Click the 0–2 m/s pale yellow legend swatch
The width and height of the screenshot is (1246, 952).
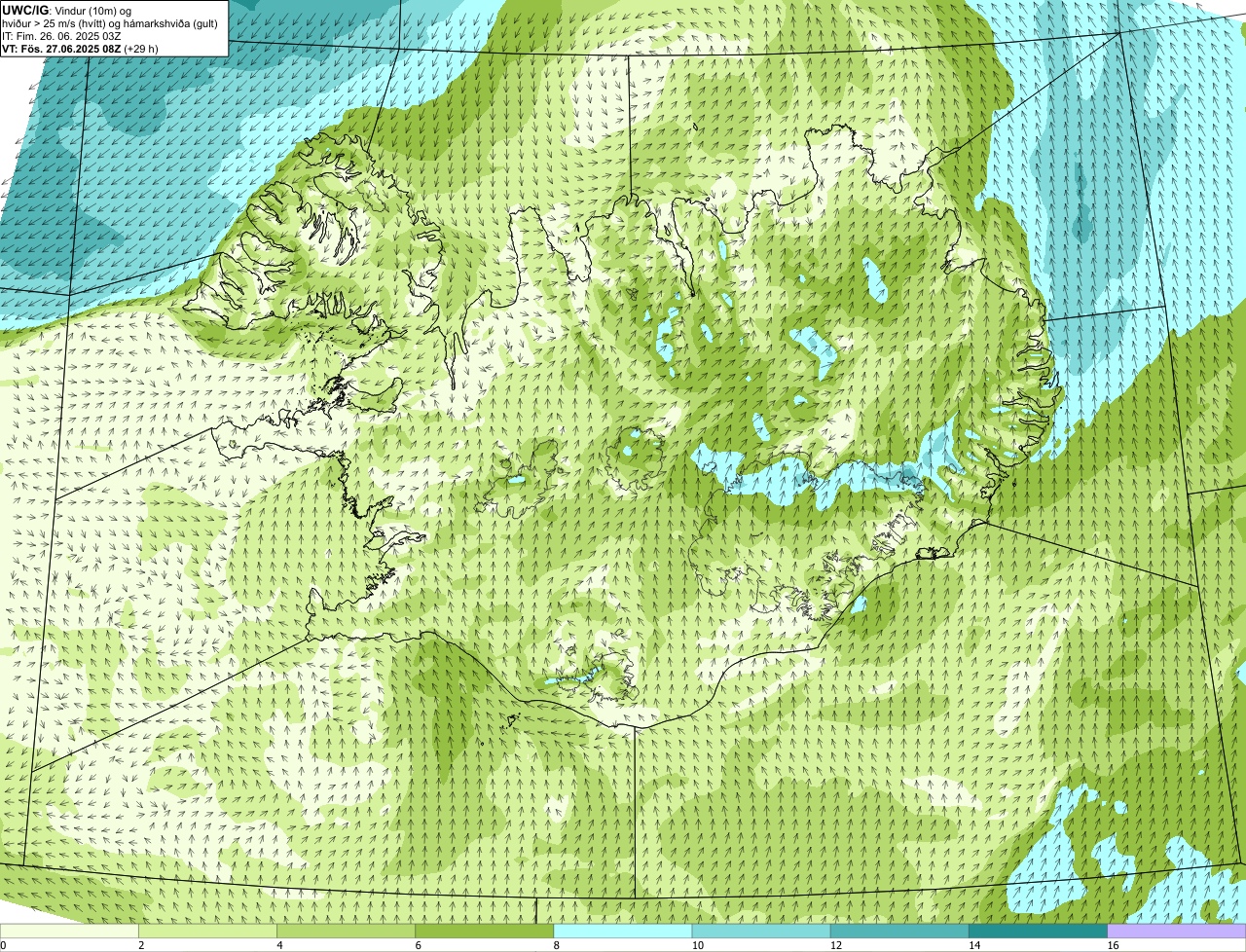(x=69, y=932)
